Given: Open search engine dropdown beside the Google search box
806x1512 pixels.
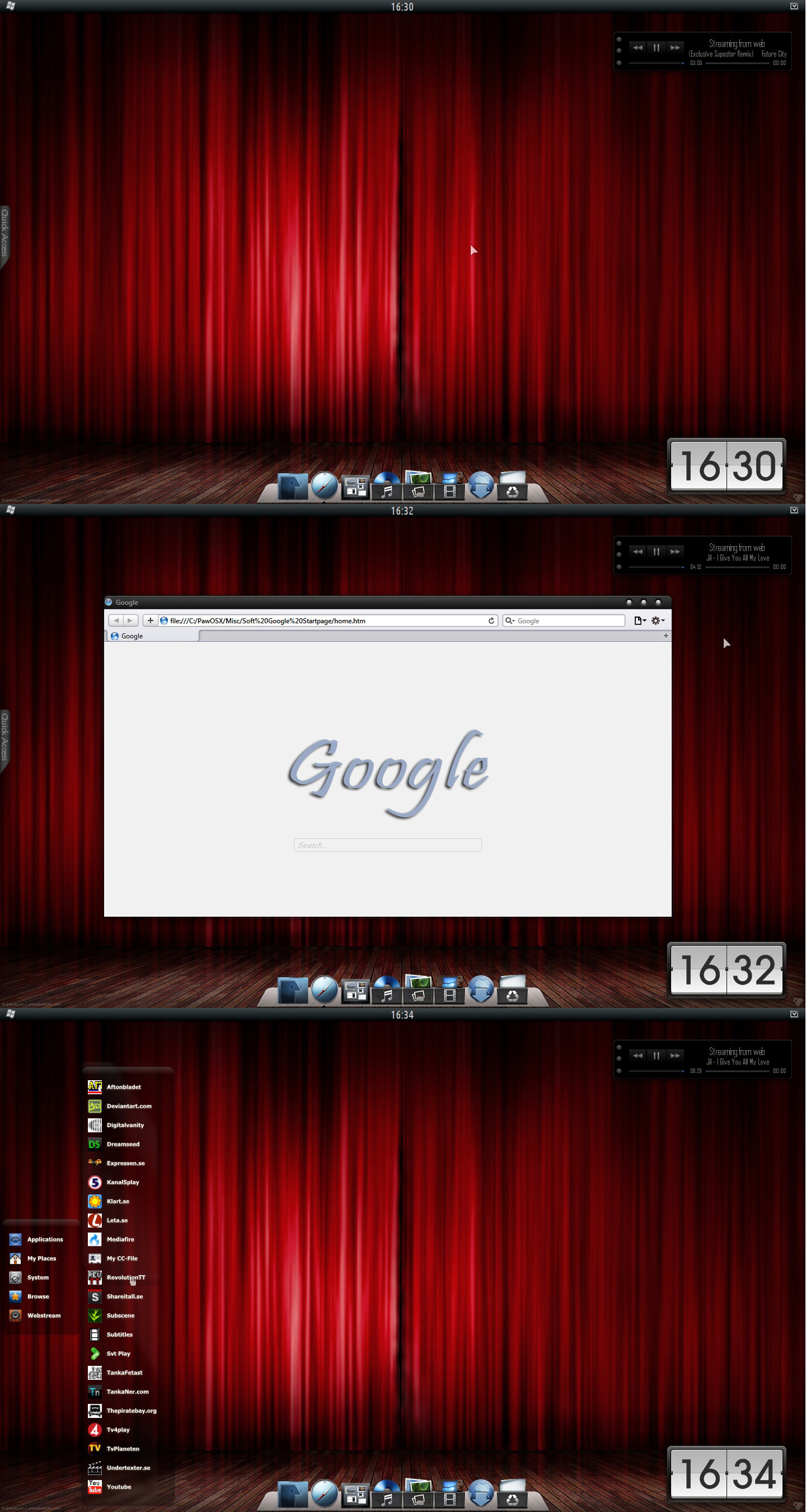Looking at the screenshot, I should (x=510, y=620).
